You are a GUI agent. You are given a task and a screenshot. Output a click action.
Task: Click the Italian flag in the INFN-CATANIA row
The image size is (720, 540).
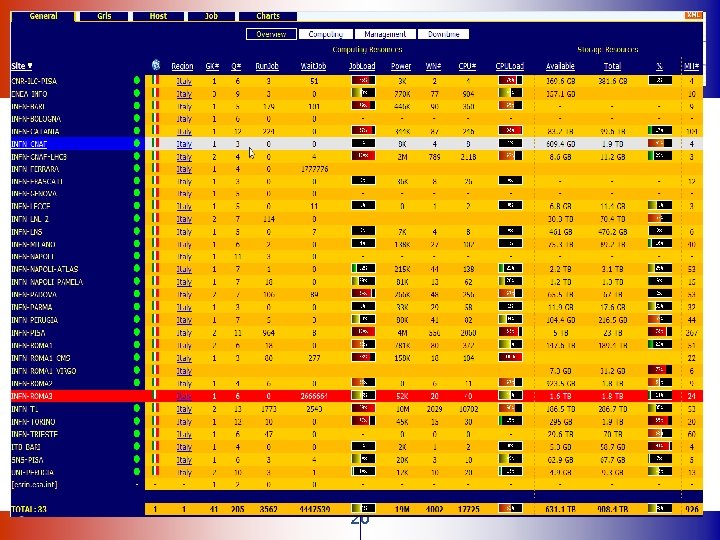click(x=155, y=131)
